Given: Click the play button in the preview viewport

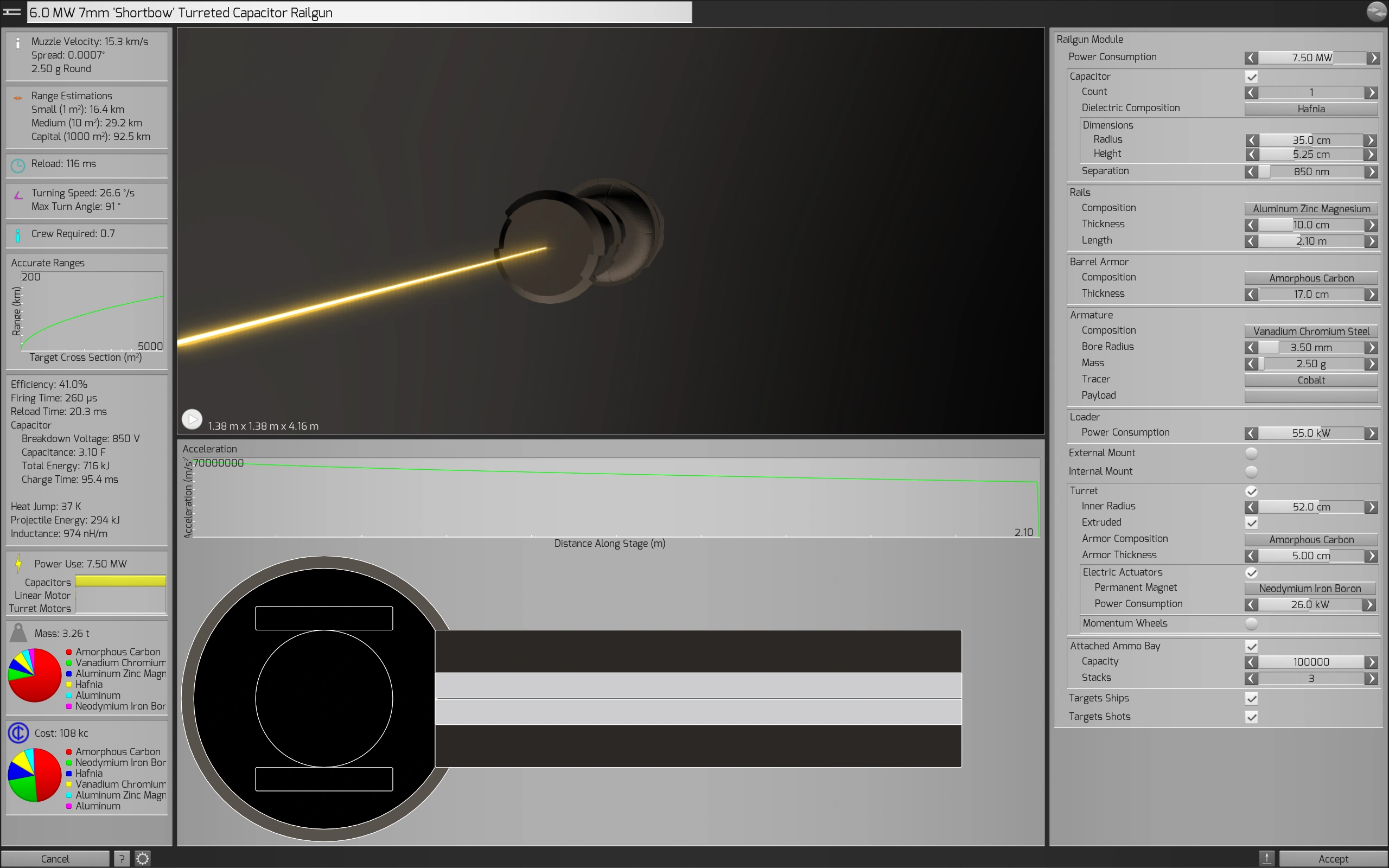Looking at the screenshot, I should point(192,419).
